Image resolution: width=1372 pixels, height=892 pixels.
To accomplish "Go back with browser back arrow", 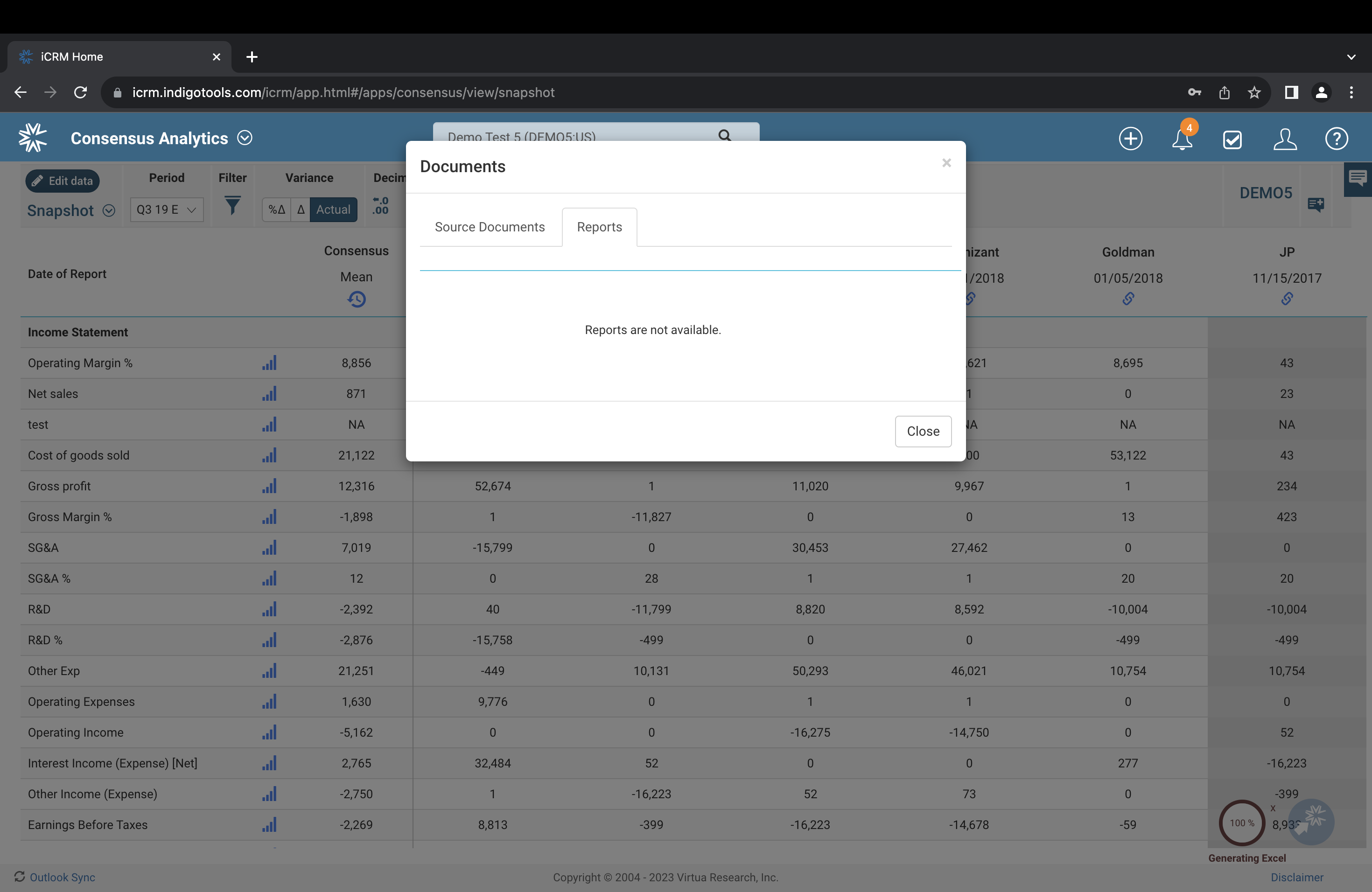I will (21, 92).
